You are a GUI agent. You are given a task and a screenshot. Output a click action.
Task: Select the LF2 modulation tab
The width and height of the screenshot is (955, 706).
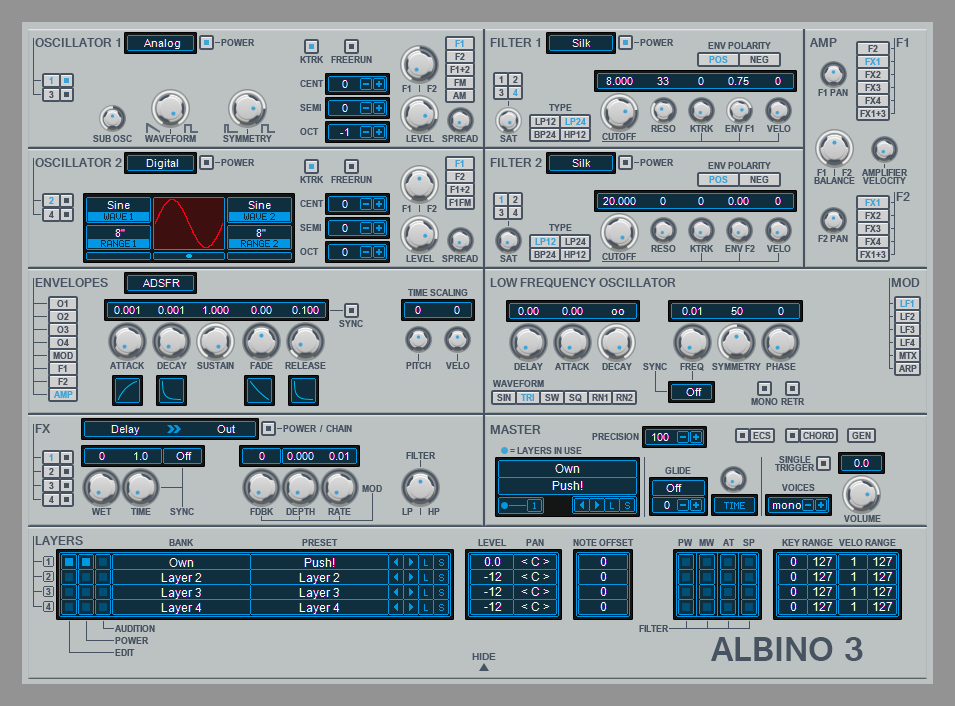pyautogui.click(x=907, y=317)
